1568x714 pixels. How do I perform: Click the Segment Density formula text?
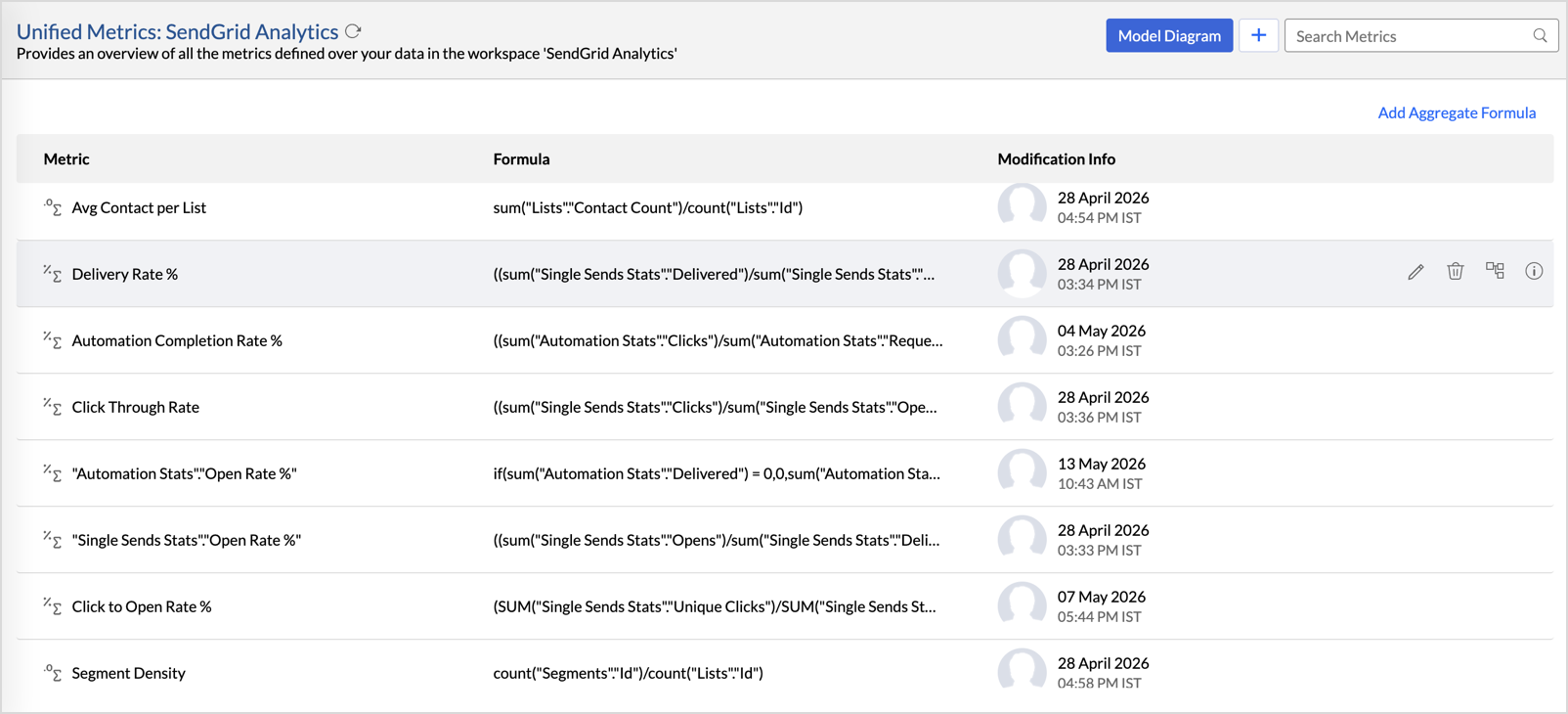coord(628,673)
